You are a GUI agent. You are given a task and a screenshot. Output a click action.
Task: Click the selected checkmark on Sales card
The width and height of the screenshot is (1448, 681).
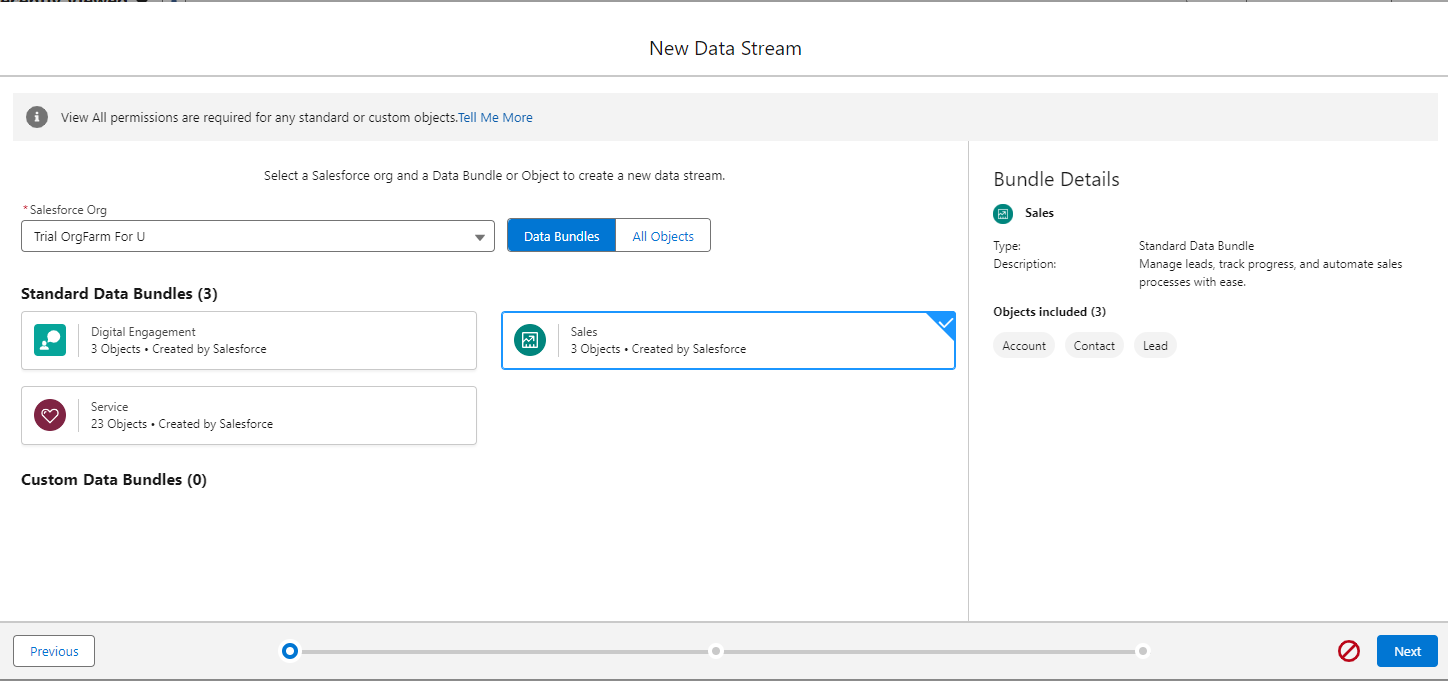click(x=944, y=324)
